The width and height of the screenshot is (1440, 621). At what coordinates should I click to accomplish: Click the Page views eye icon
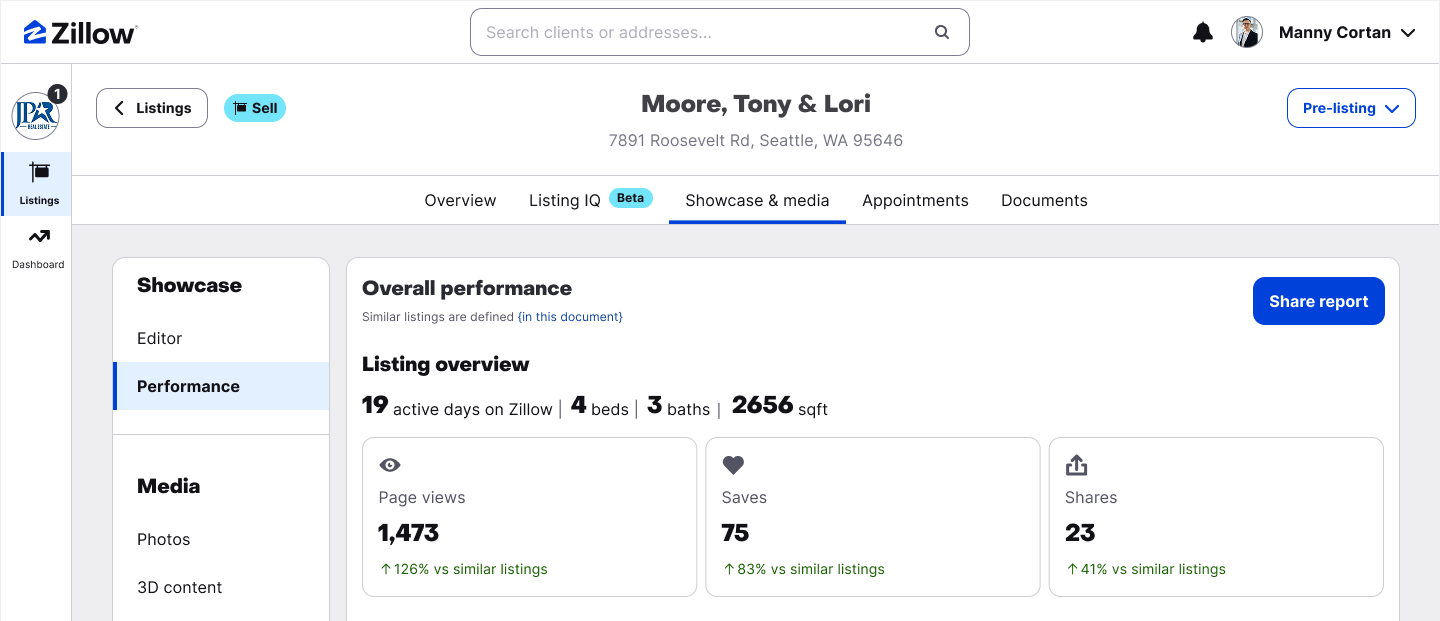pyautogui.click(x=390, y=465)
